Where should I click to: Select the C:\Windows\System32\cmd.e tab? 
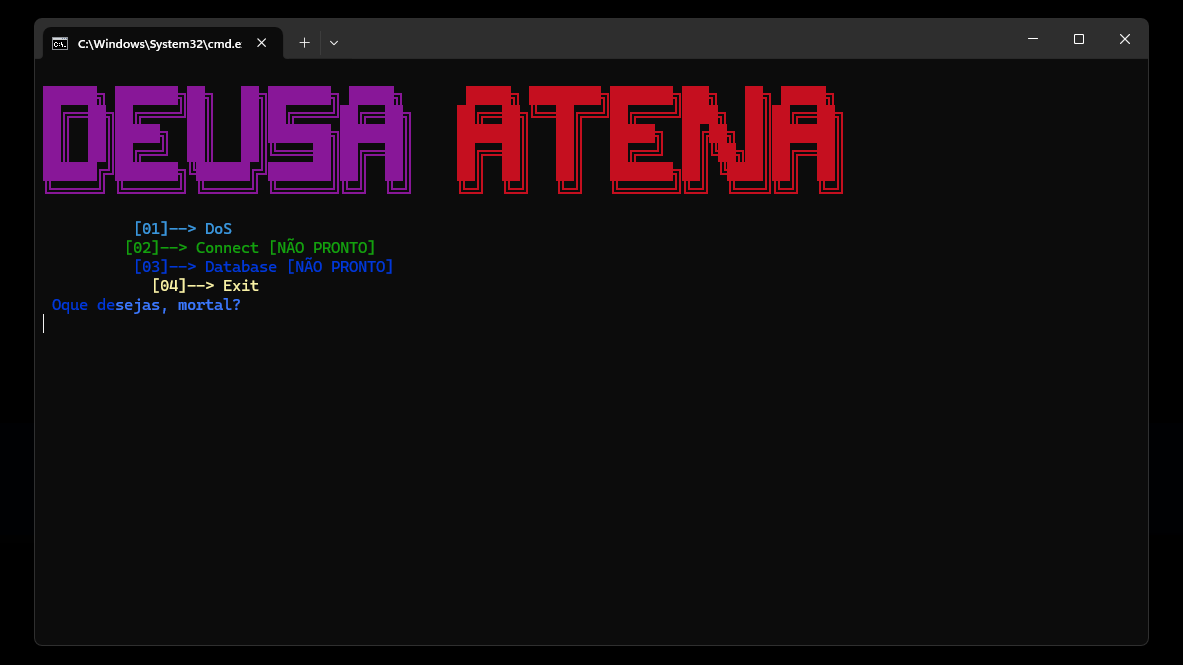tap(160, 42)
